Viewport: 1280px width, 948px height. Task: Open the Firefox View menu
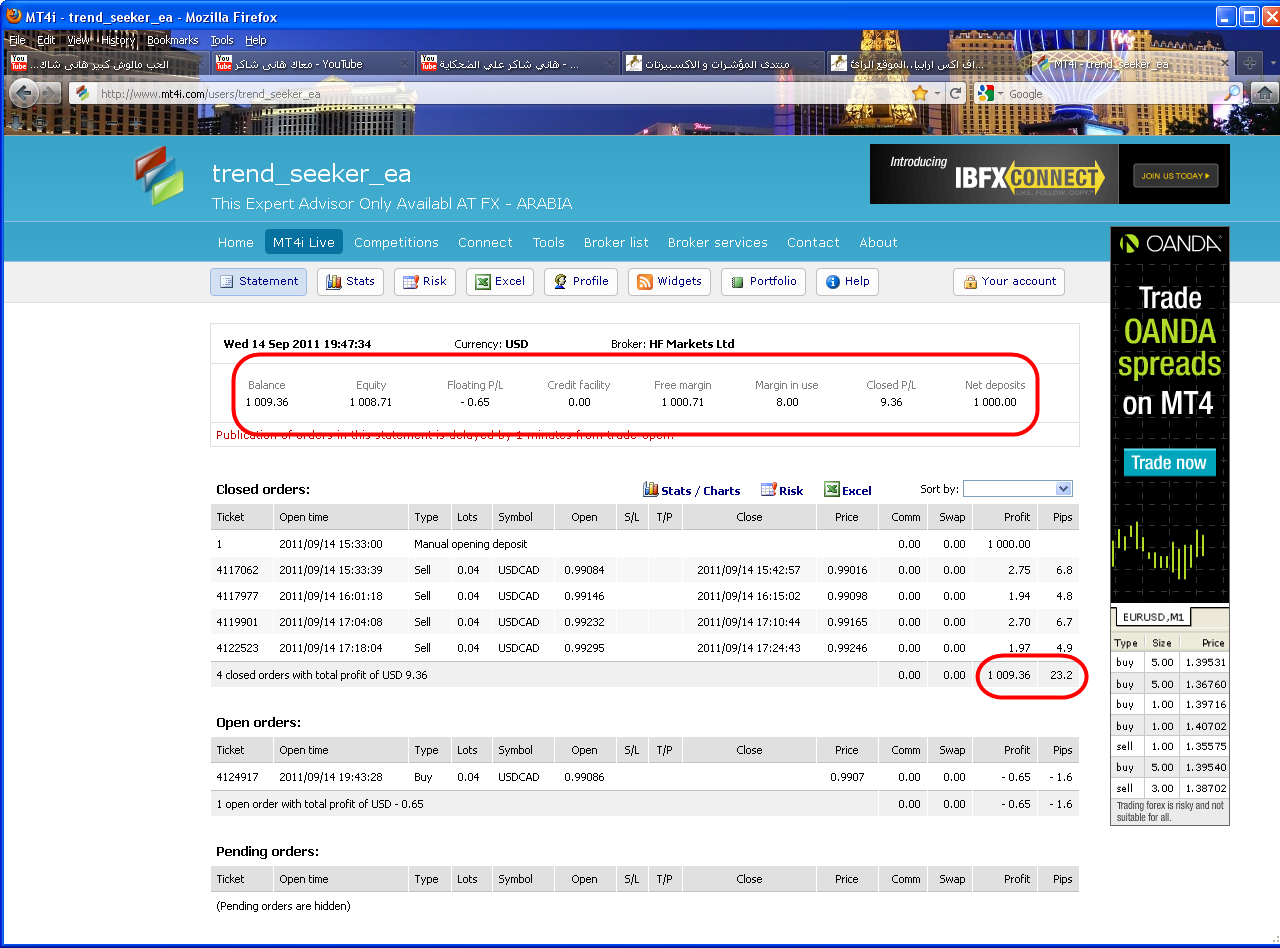77,40
